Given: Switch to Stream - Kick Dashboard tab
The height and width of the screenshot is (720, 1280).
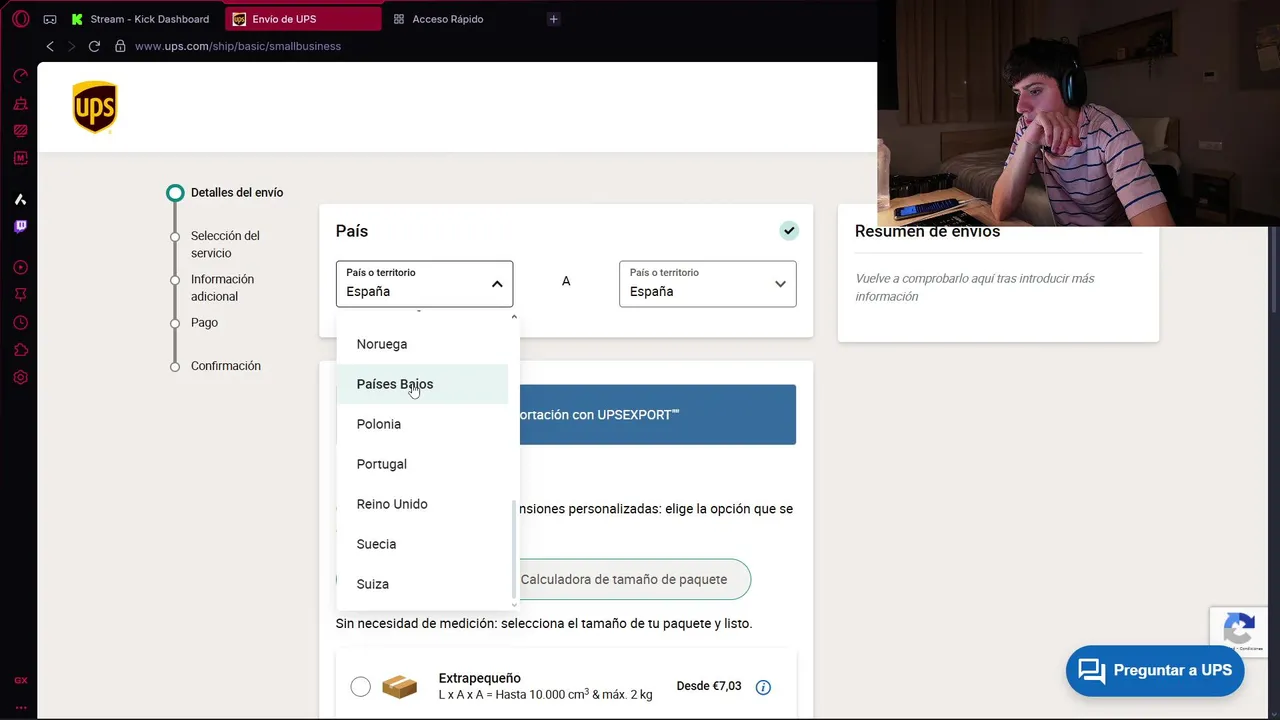Looking at the screenshot, I should (141, 19).
